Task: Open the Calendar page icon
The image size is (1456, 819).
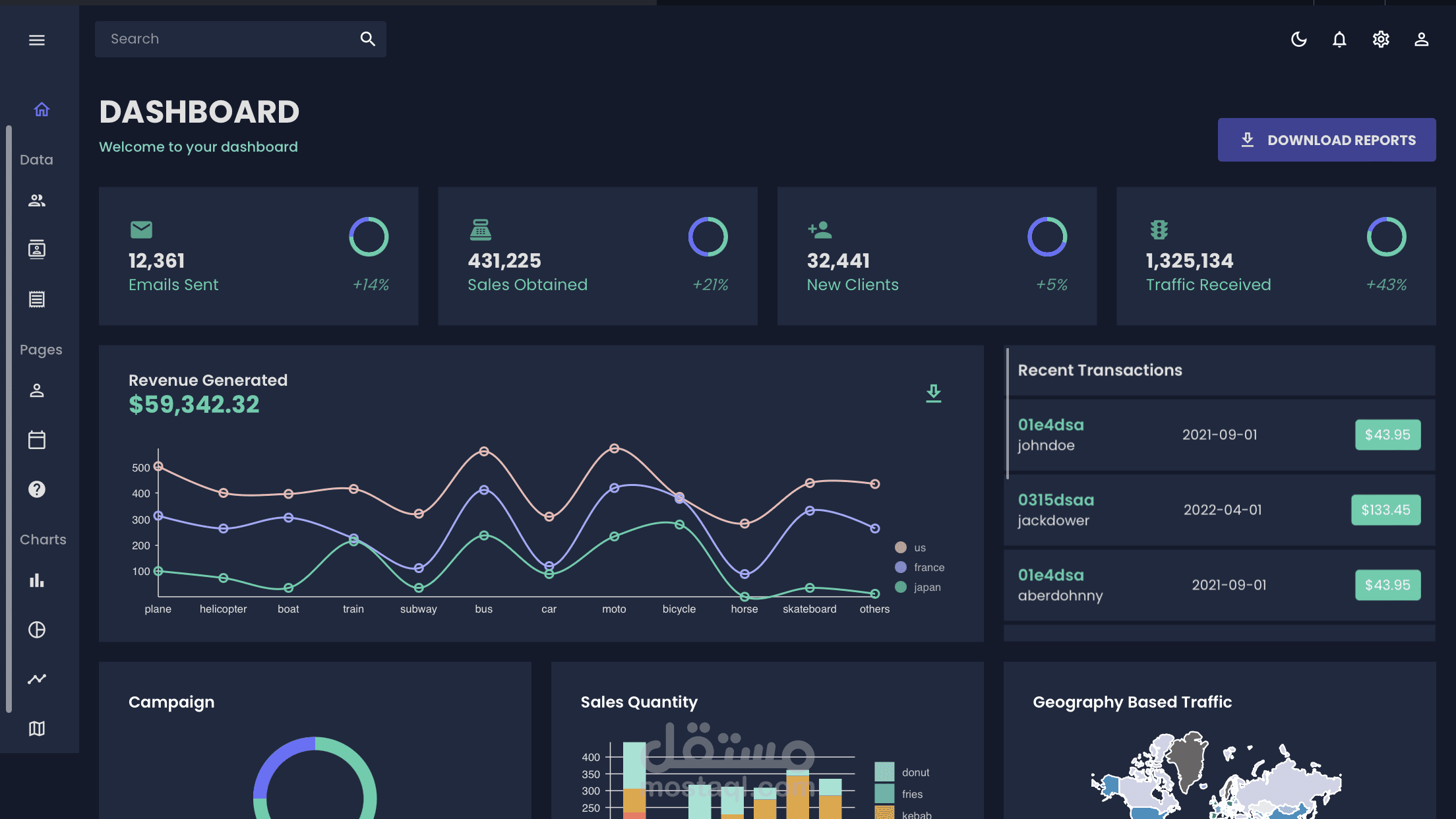Action: coord(37,439)
